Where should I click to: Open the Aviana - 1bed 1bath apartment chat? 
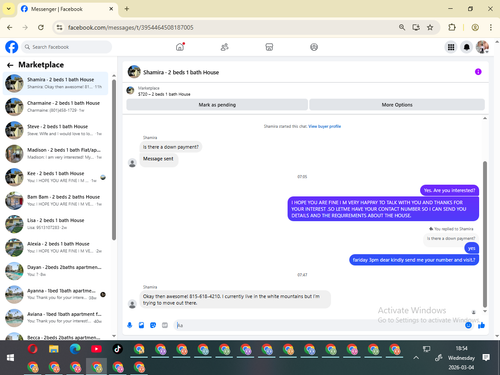pyautogui.click(x=55, y=318)
